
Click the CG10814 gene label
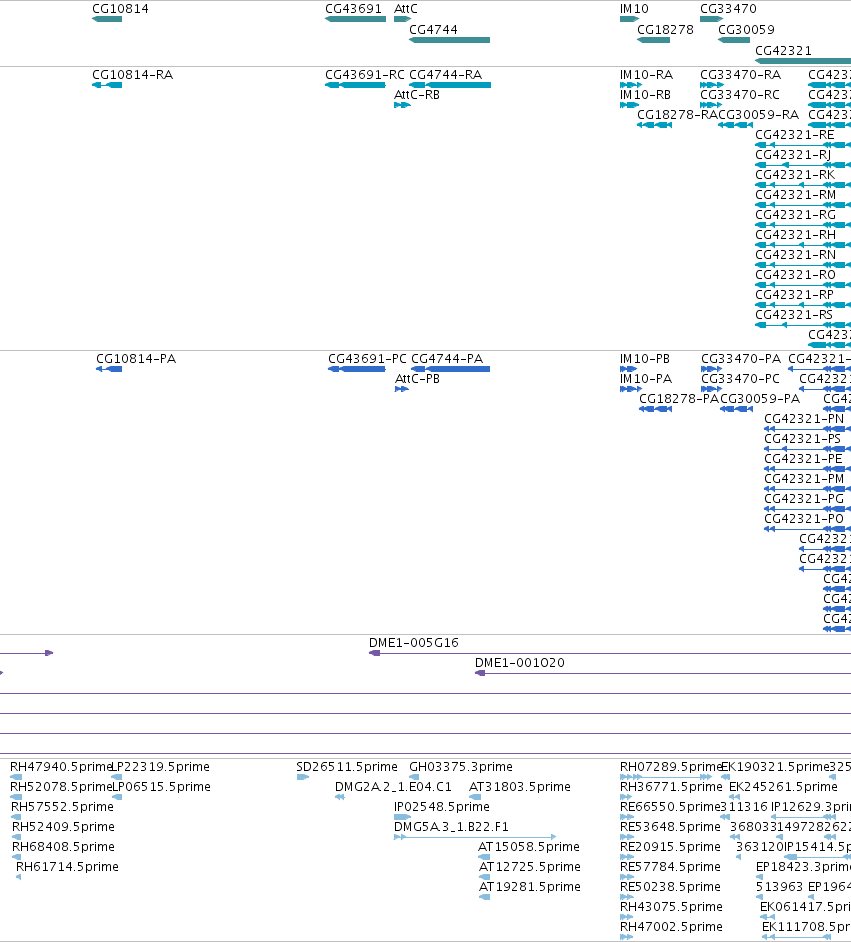click(x=120, y=9)
